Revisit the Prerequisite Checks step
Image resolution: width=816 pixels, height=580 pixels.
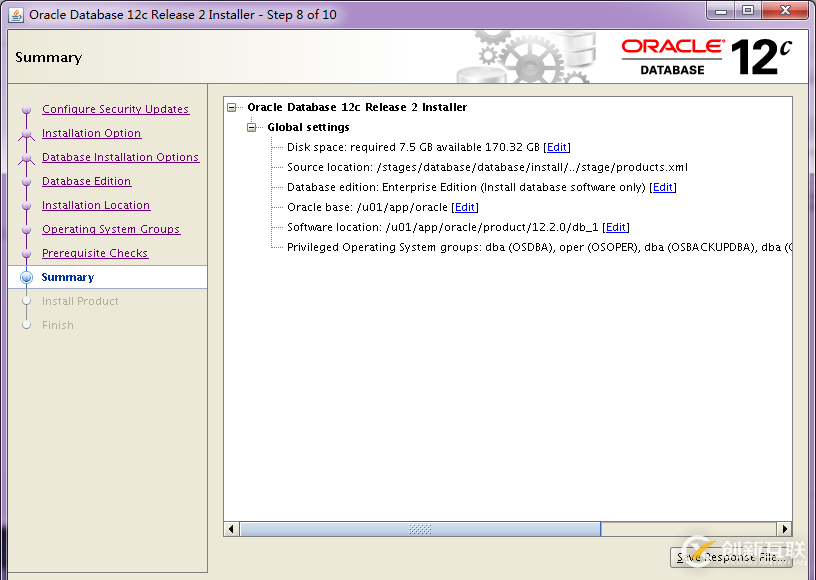(95, 253)
